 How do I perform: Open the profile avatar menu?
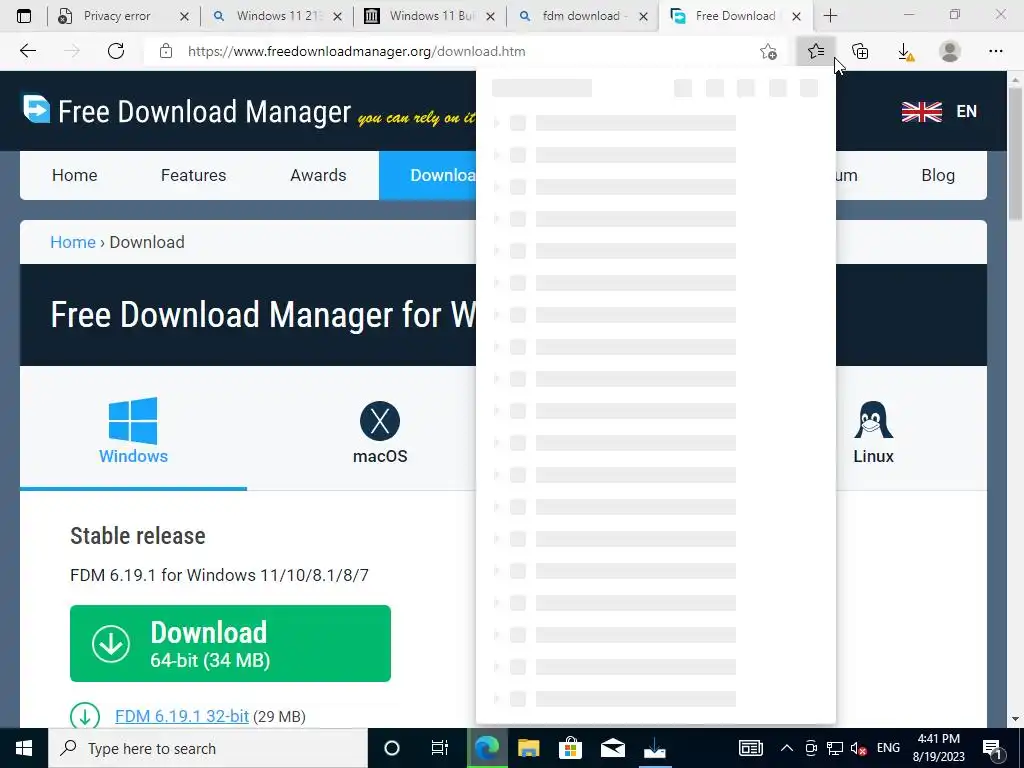pyautogui.click(x=950, y=51)
